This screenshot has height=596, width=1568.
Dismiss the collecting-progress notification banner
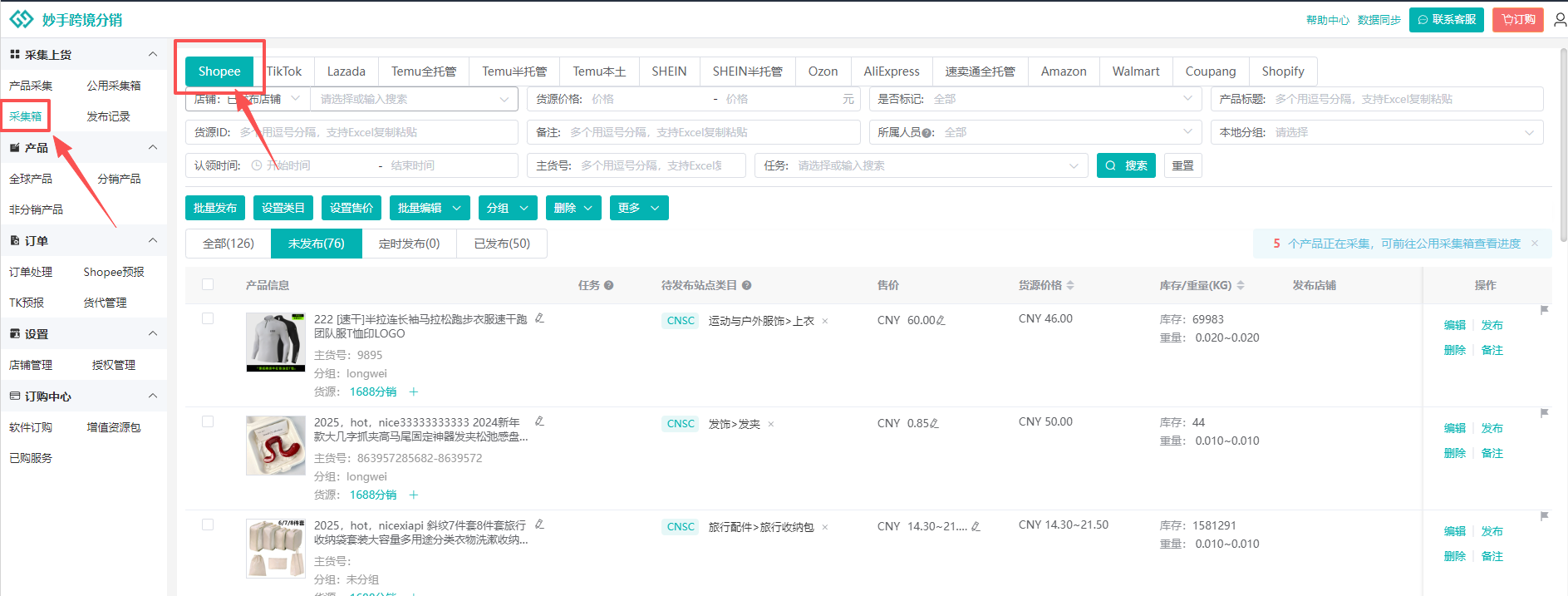[1535, 244]
